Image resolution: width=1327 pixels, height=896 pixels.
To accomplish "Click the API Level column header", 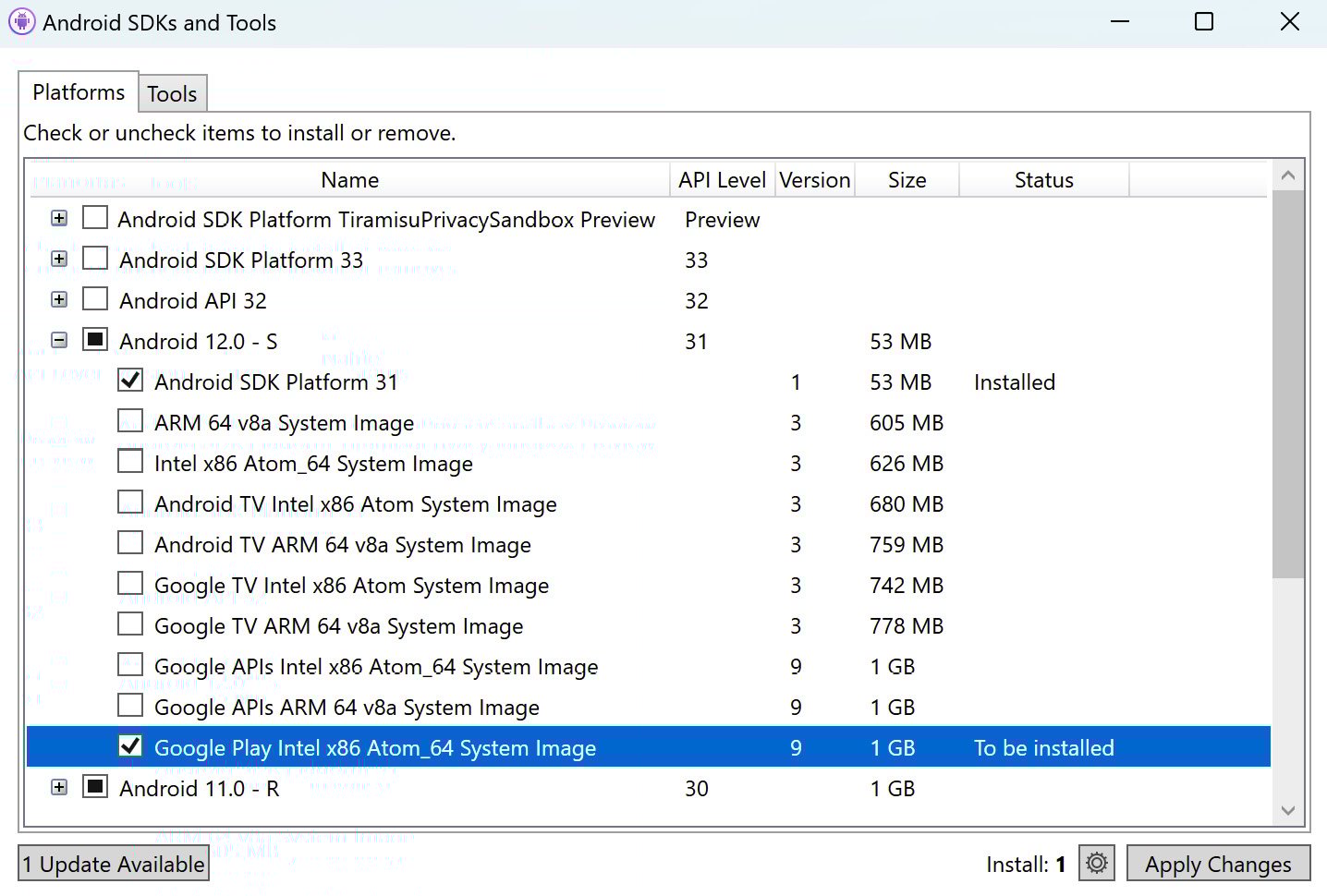I will 722,180.
